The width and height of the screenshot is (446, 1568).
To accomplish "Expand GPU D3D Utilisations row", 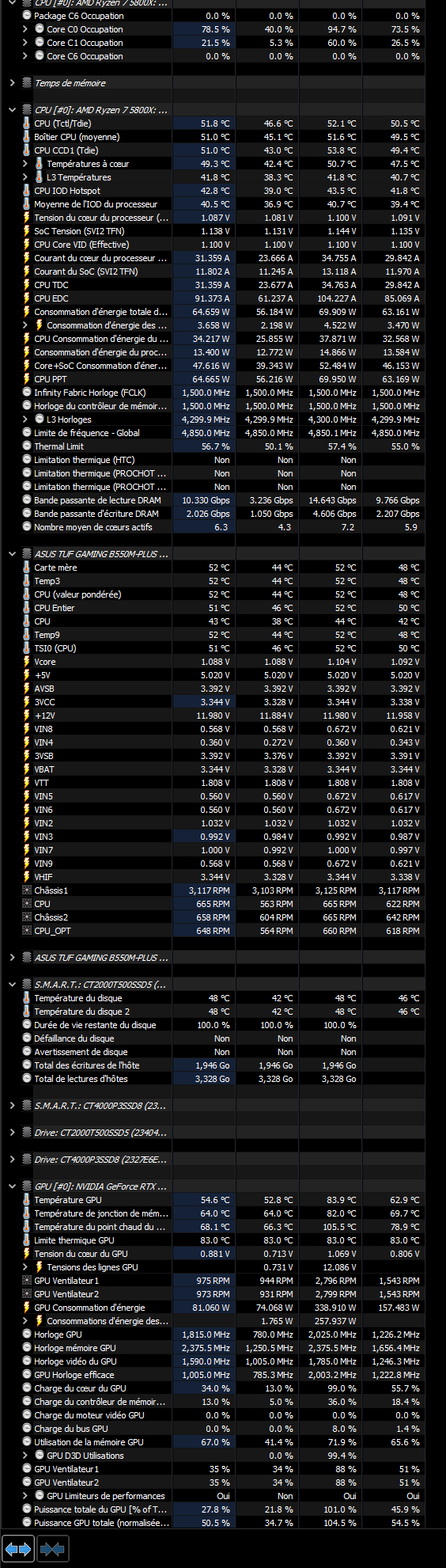I will [x=25, y=1456].
